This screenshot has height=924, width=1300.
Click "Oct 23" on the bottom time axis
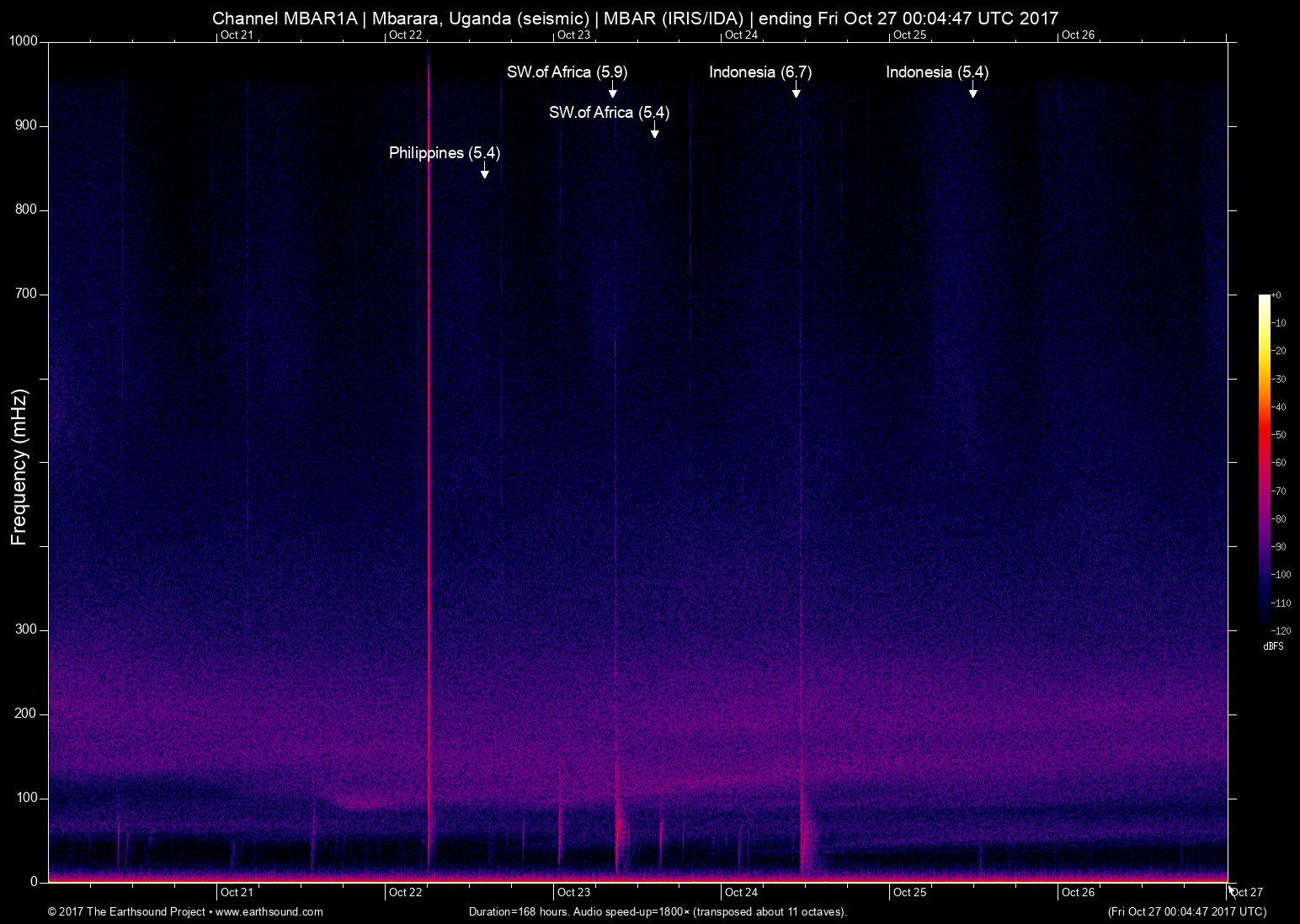click(573, 893)
